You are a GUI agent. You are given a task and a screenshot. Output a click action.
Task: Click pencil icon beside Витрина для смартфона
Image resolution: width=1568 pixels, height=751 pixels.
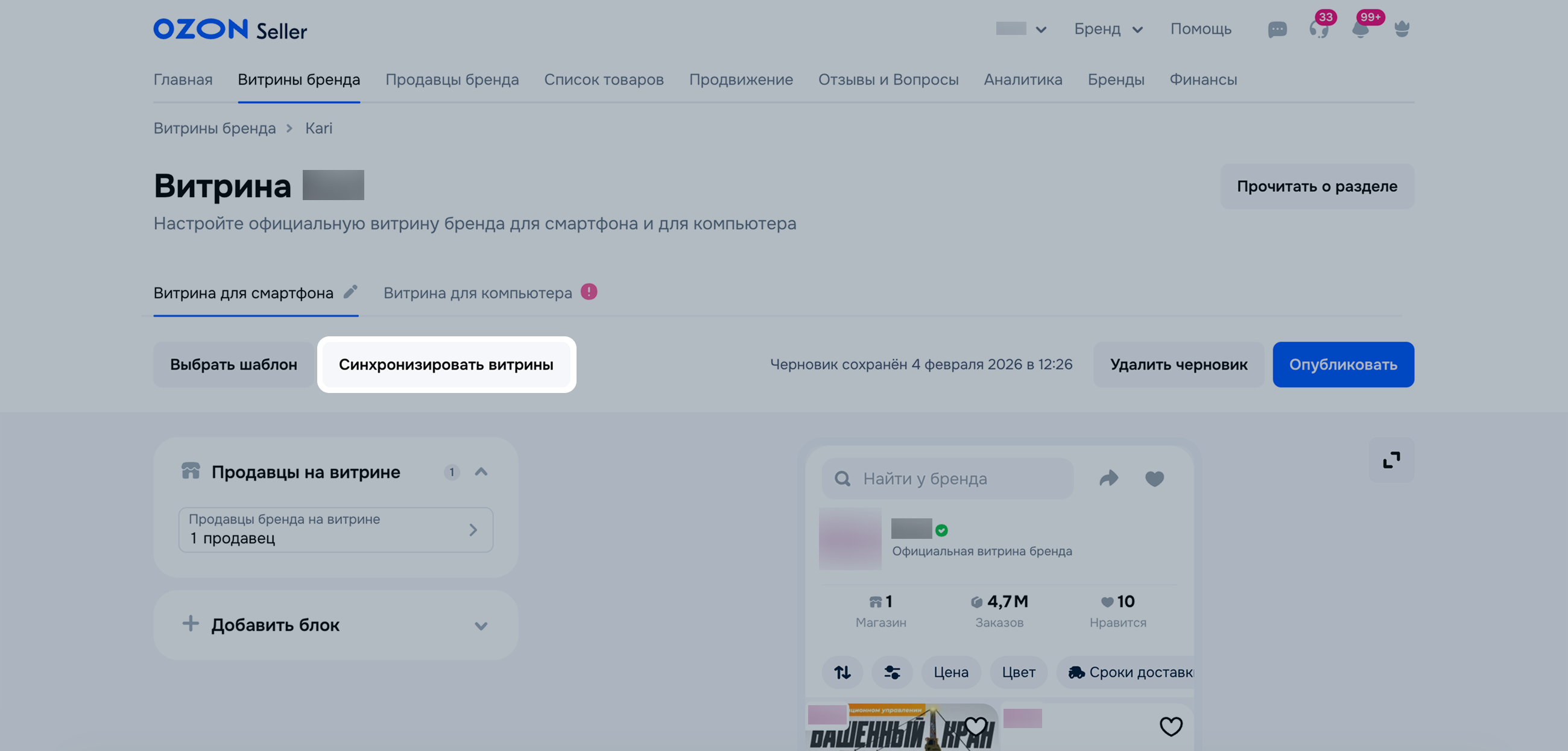[350, 292]
